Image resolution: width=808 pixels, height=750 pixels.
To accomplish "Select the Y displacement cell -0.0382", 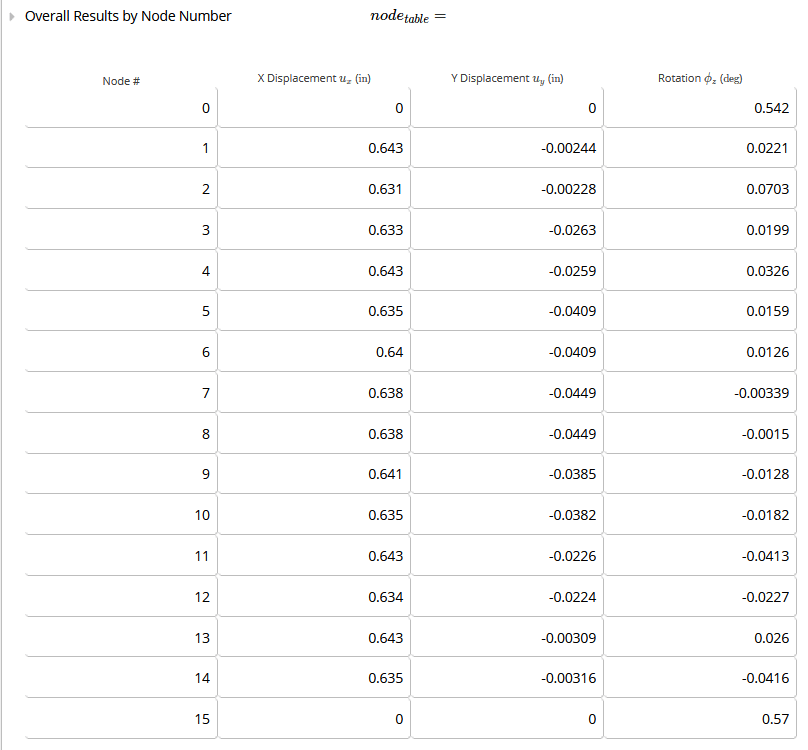I will point(507,515).
